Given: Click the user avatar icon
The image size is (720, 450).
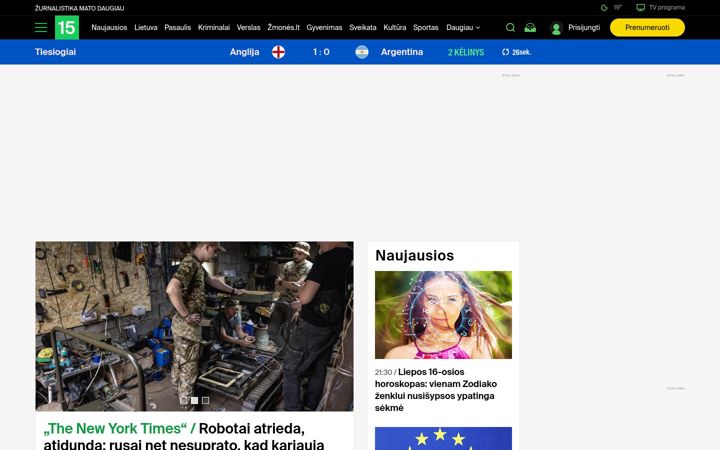Looking at the screenshot, I should pyautogui.click(x=556, y=28).
